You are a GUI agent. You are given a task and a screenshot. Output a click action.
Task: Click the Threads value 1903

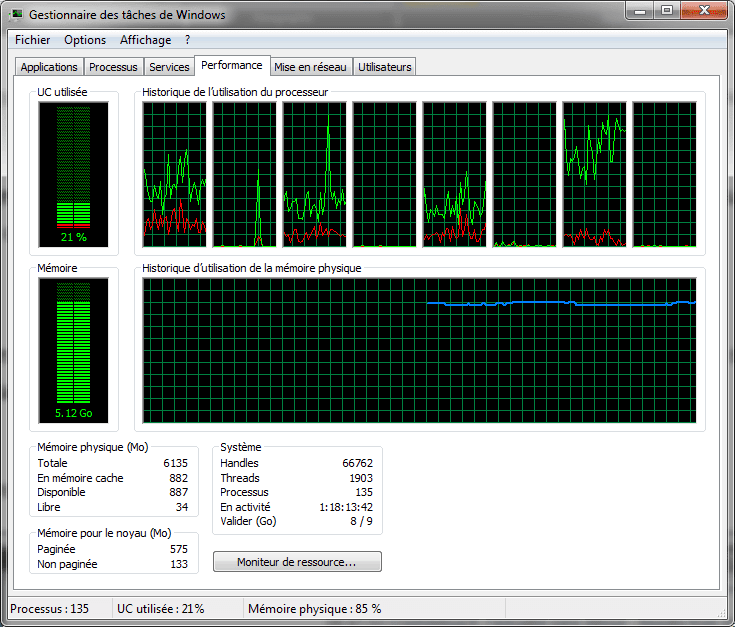coord(361,478)
